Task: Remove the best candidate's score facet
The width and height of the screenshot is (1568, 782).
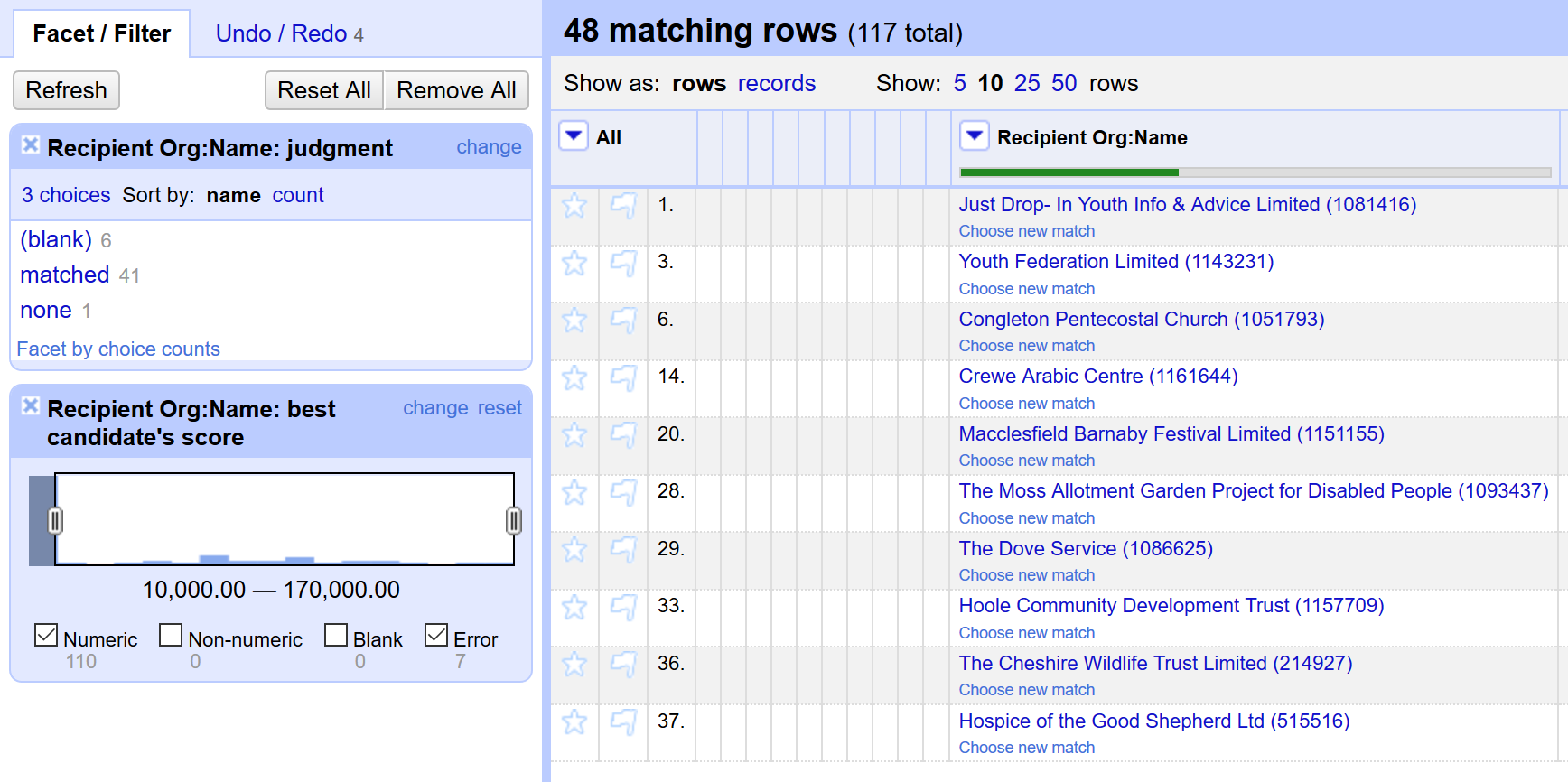Action: [31, 405]
